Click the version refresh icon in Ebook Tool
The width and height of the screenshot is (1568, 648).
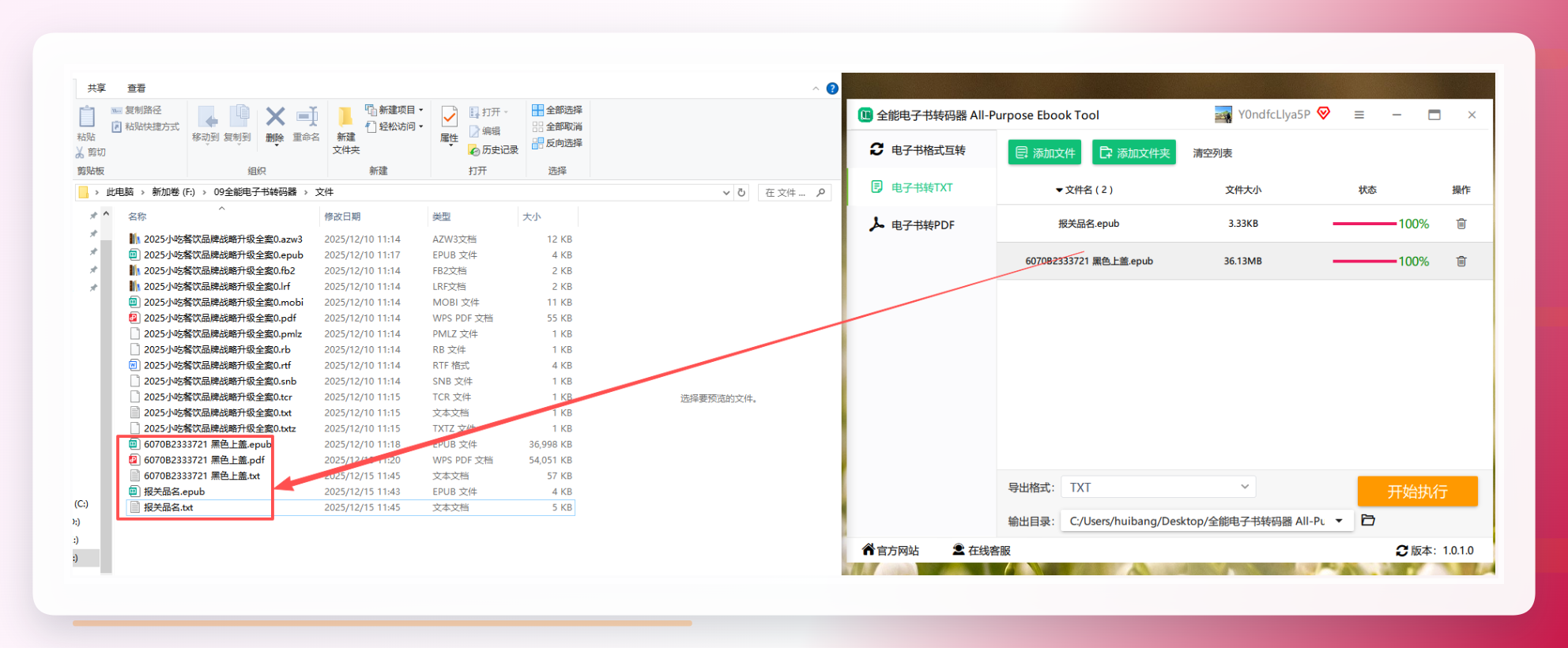tap(1401, 551)
